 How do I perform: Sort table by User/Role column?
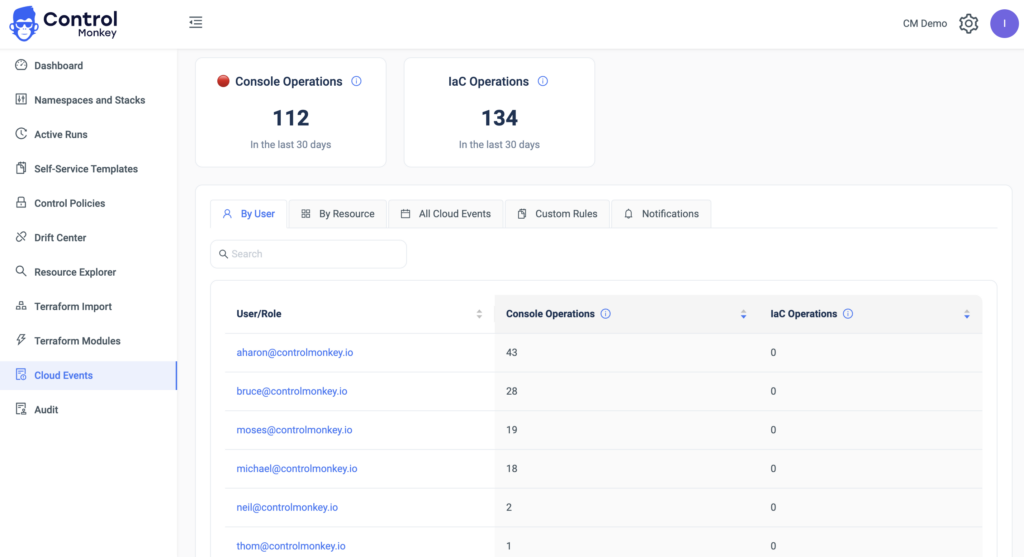point(479,314)
